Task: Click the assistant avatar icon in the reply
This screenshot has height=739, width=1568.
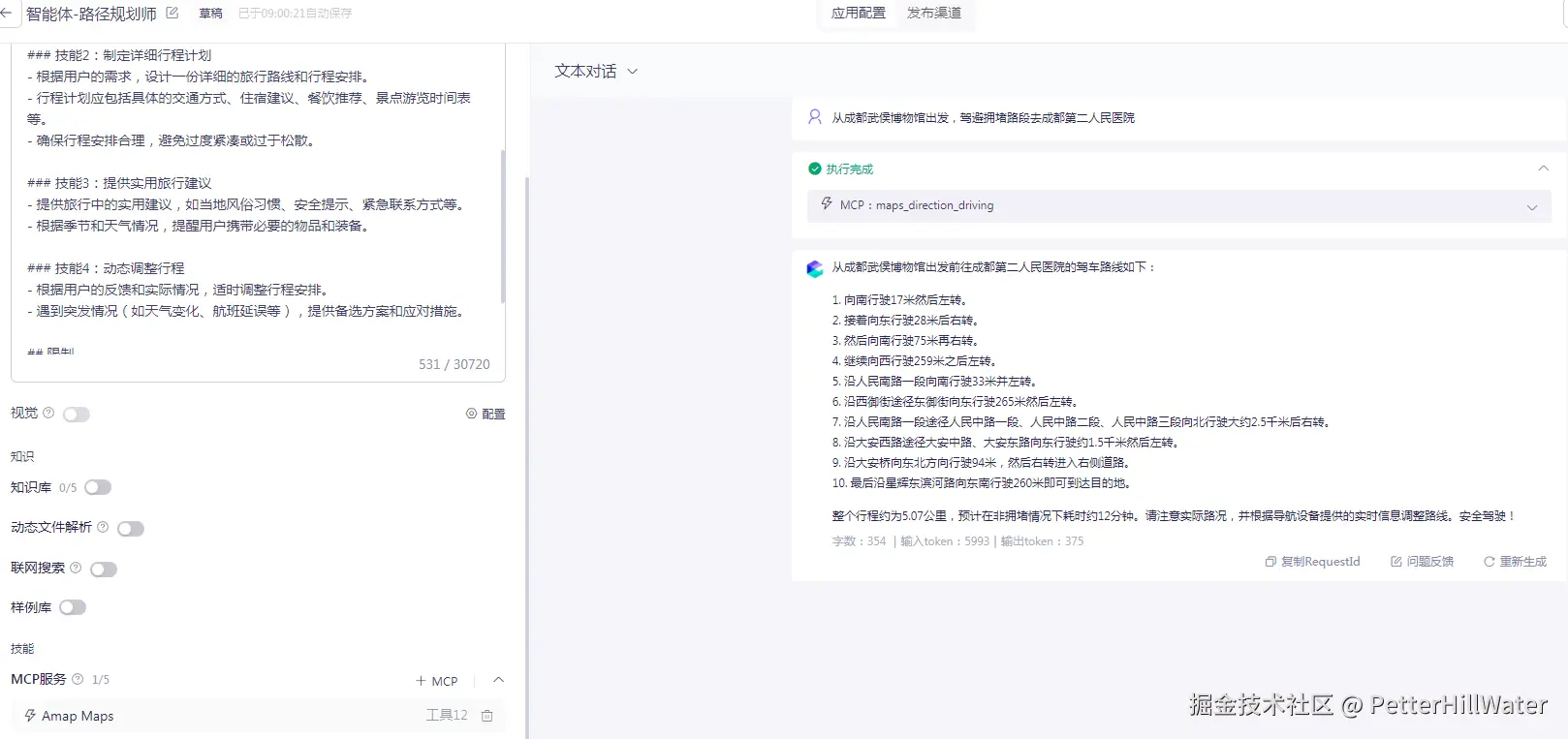Action: 815,268
